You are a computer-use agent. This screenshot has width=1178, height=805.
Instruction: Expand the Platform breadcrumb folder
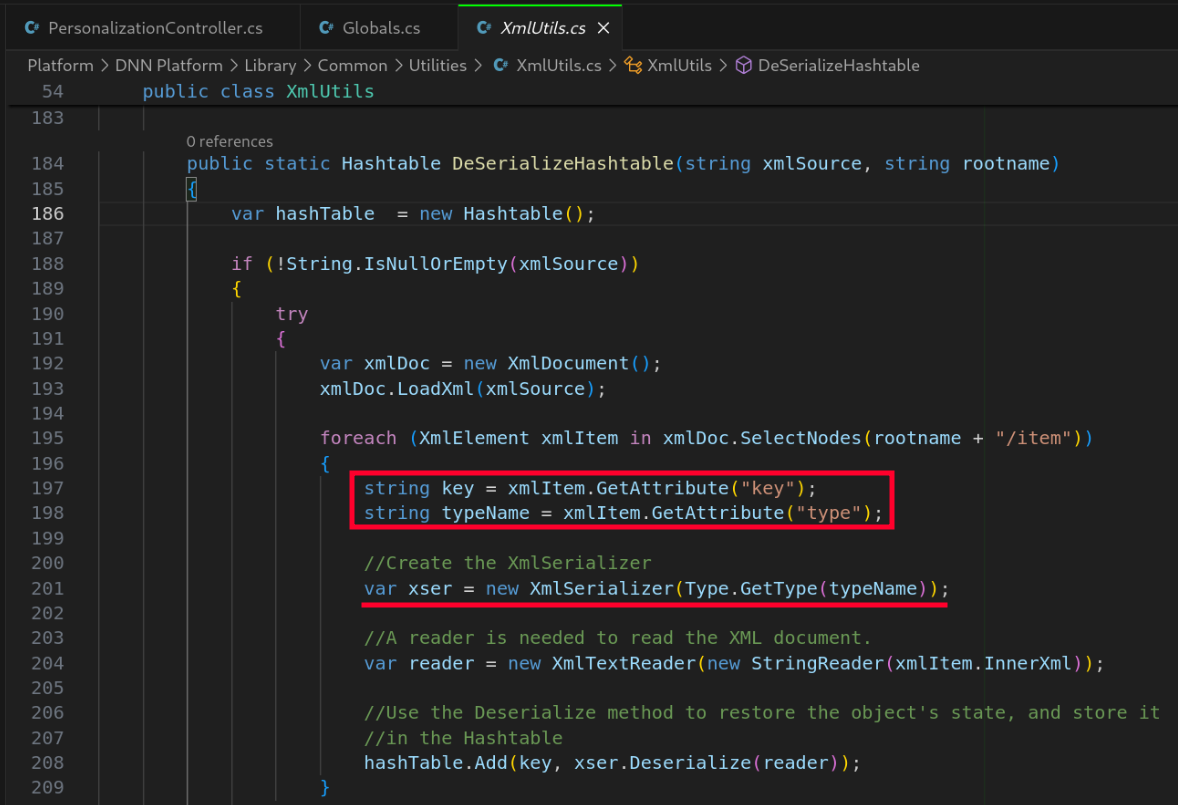point(60,65)
